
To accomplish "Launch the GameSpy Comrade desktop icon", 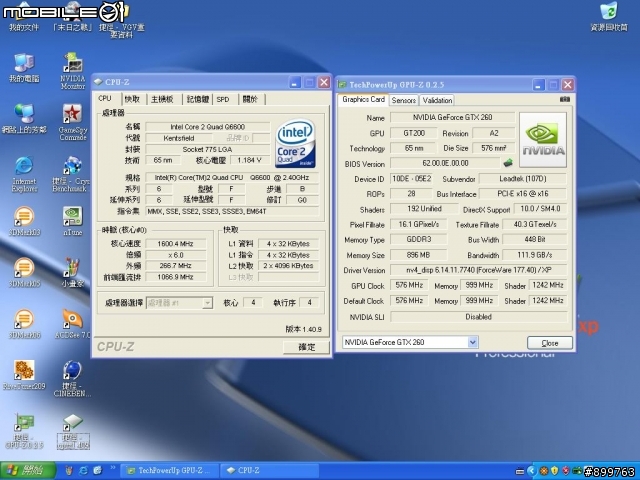I will point(73,122).
